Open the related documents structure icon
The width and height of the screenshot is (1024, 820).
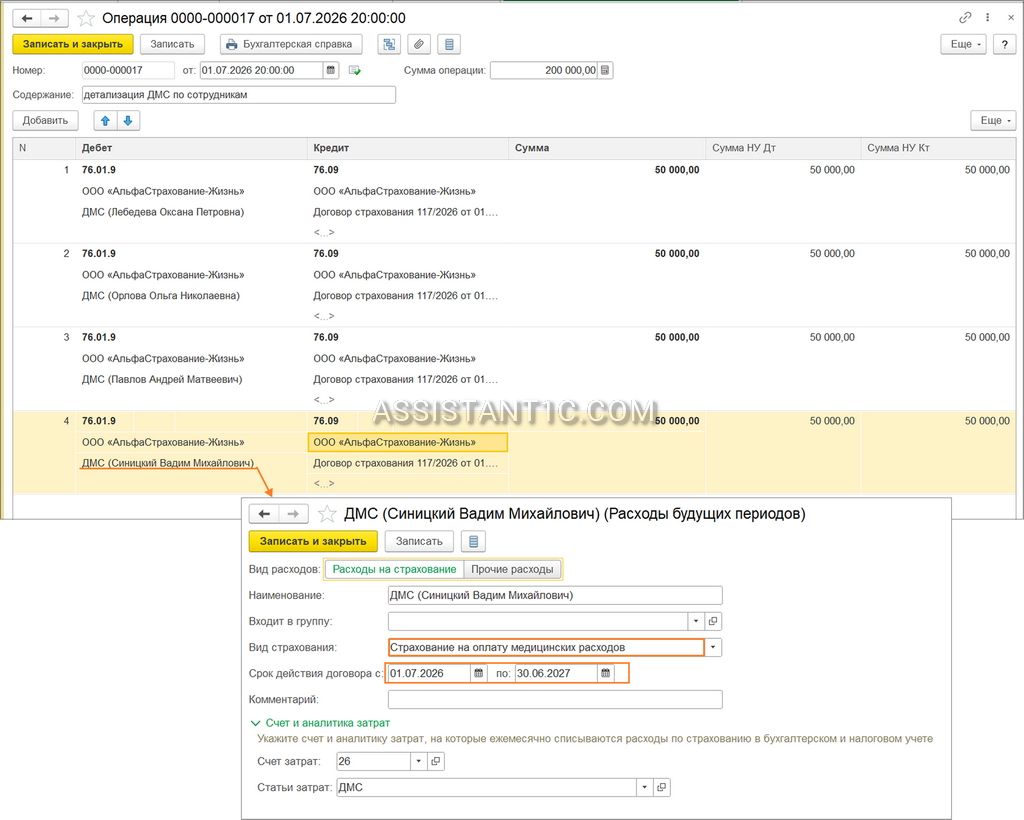pyautogui.click(x=389, y=44)
